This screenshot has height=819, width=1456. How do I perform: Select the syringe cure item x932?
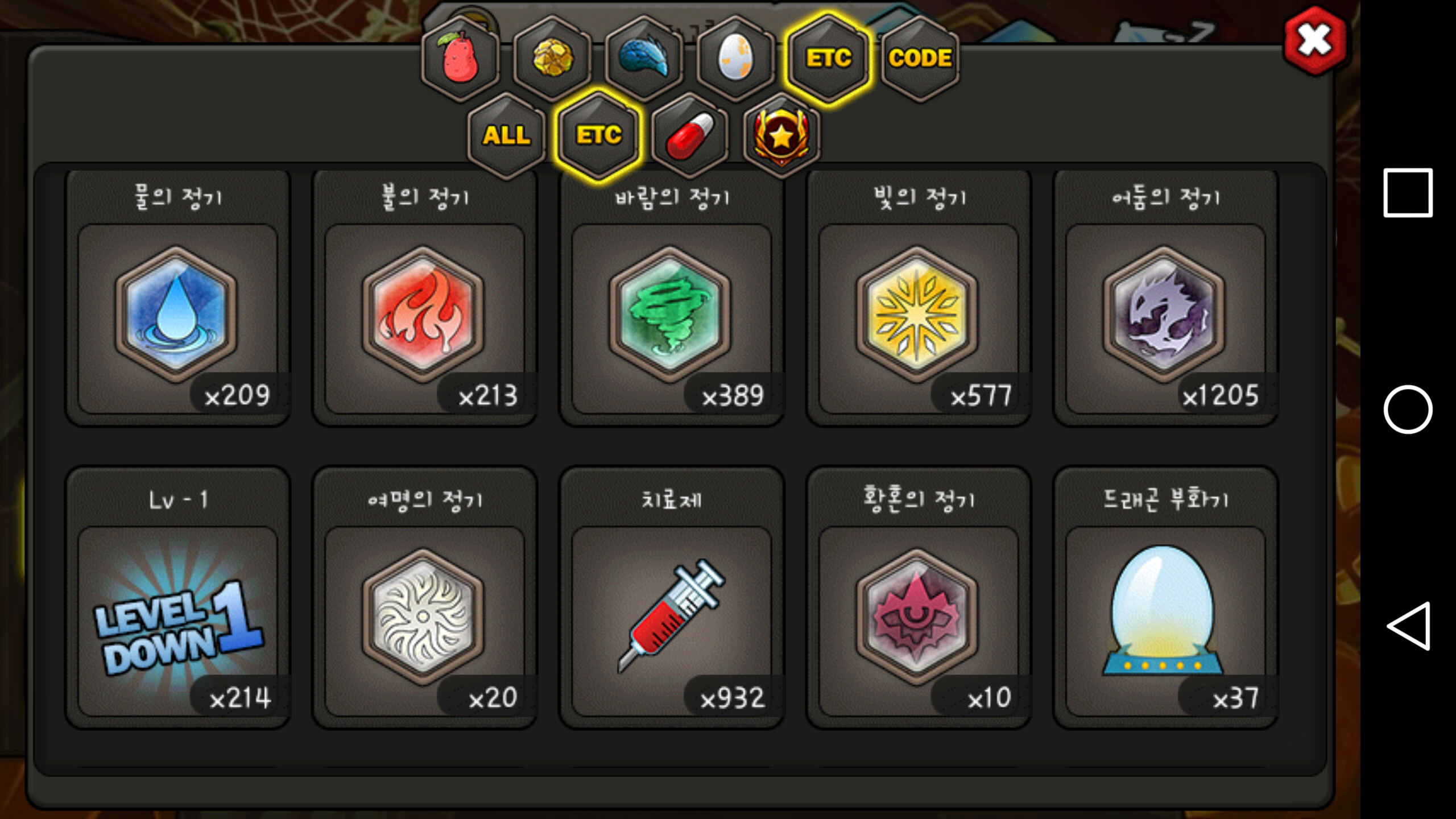672,597
